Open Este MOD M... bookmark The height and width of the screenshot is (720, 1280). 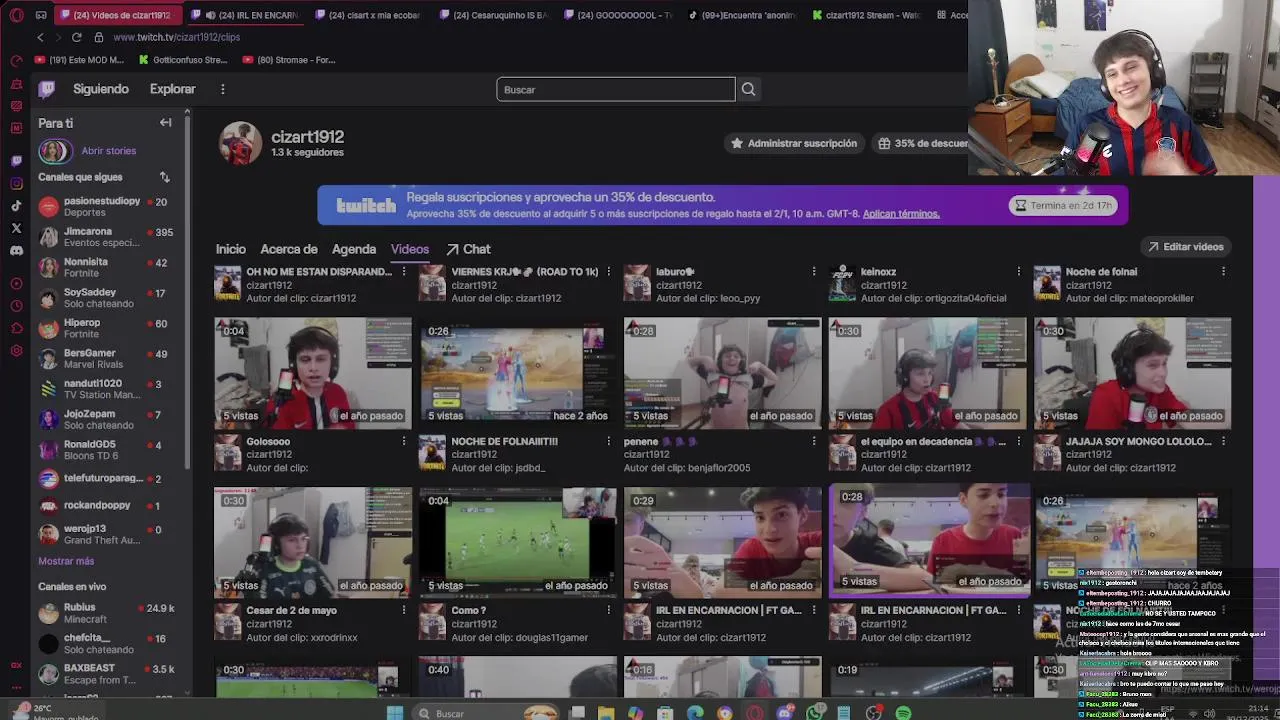click(x=79, y=60)
